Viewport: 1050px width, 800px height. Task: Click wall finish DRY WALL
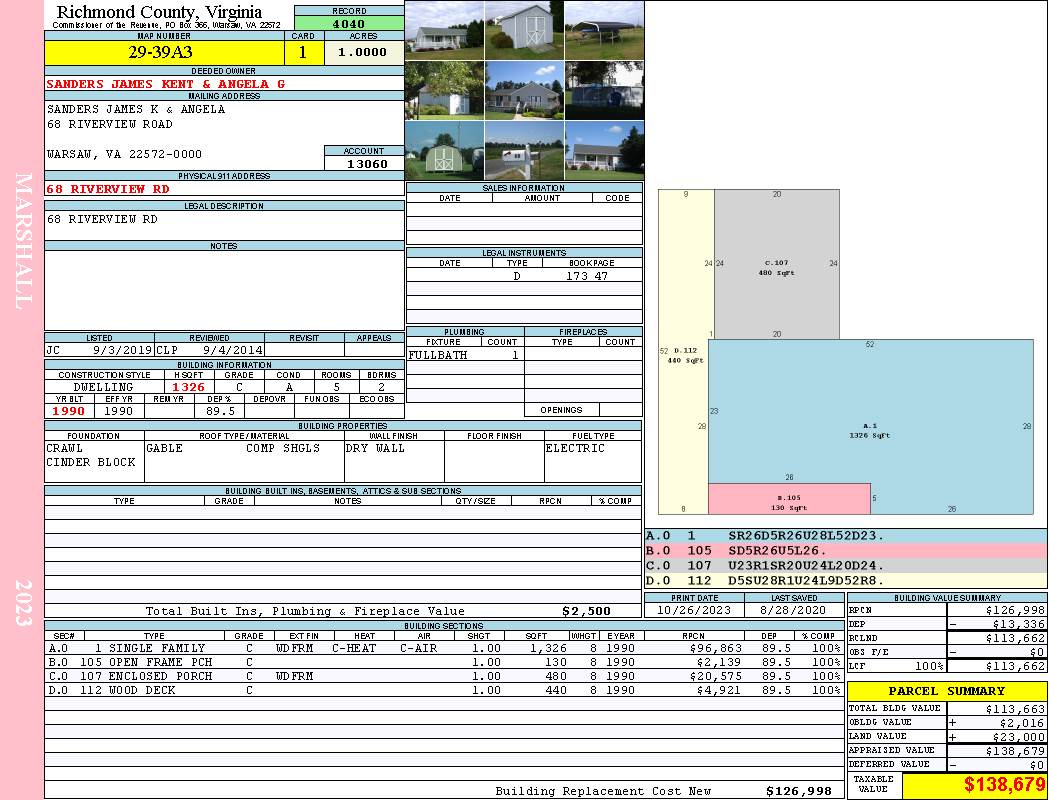click(375, 448)
